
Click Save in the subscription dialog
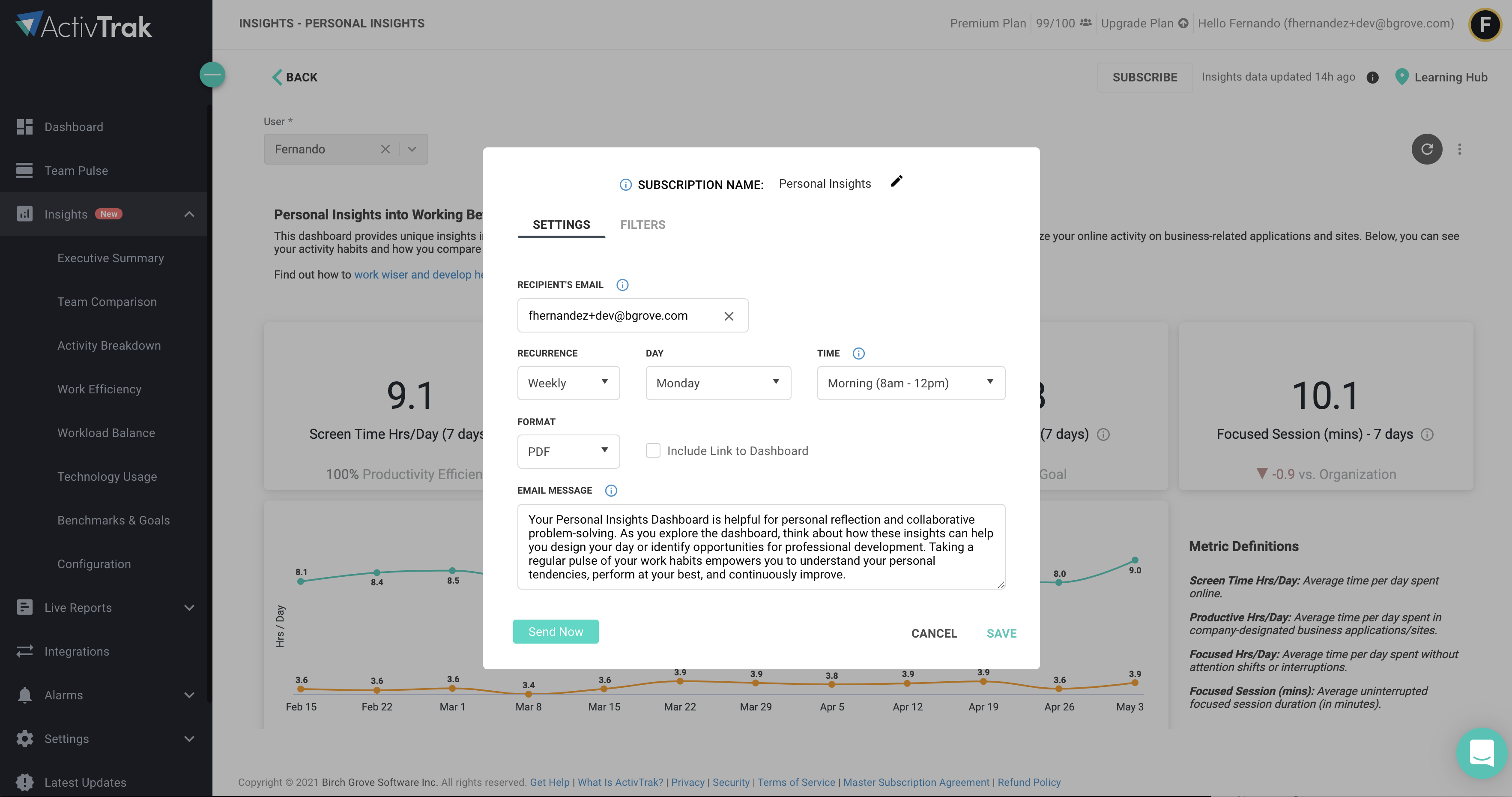[x=1001, y=633]
